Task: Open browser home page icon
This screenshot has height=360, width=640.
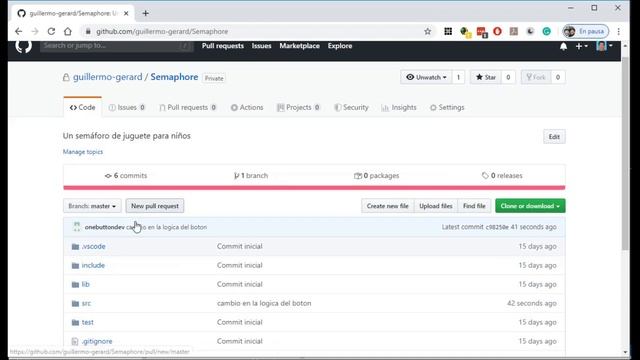Action: tap(68, 31)
